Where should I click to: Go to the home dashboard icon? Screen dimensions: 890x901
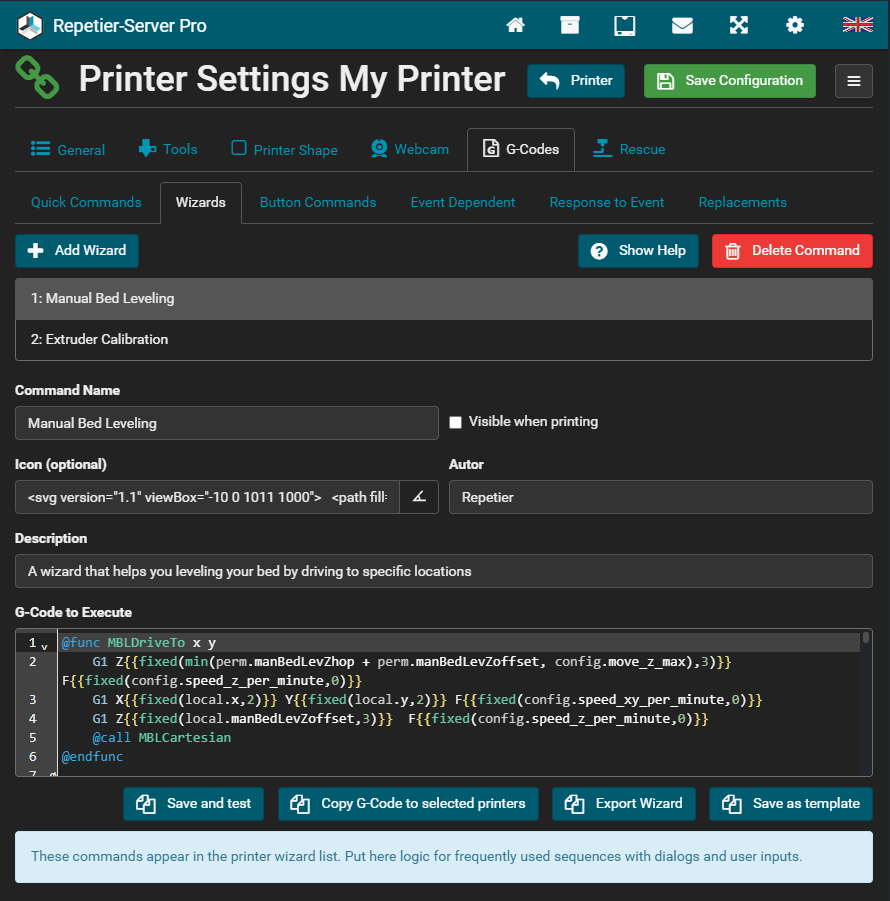pos(515,25)
